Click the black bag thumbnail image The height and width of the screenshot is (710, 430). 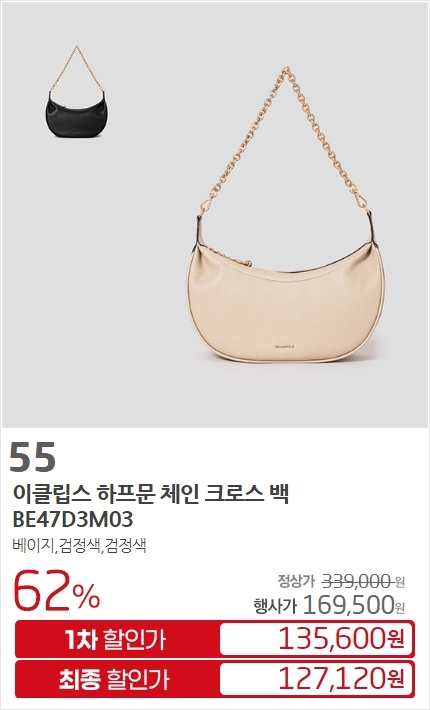77,91
